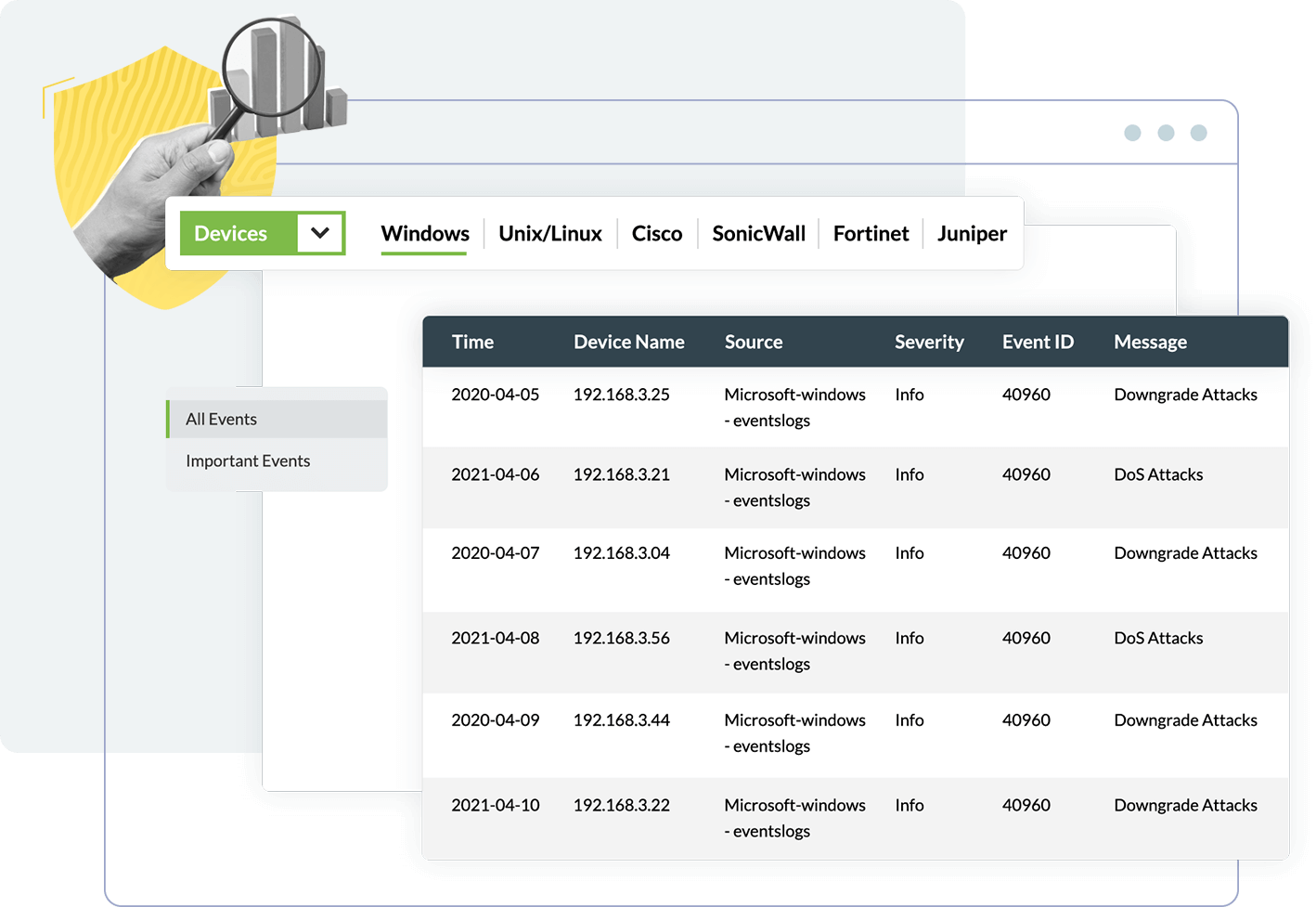1316x907 pixels.
Task: Show Important Events only
Action: click(248, 460)
